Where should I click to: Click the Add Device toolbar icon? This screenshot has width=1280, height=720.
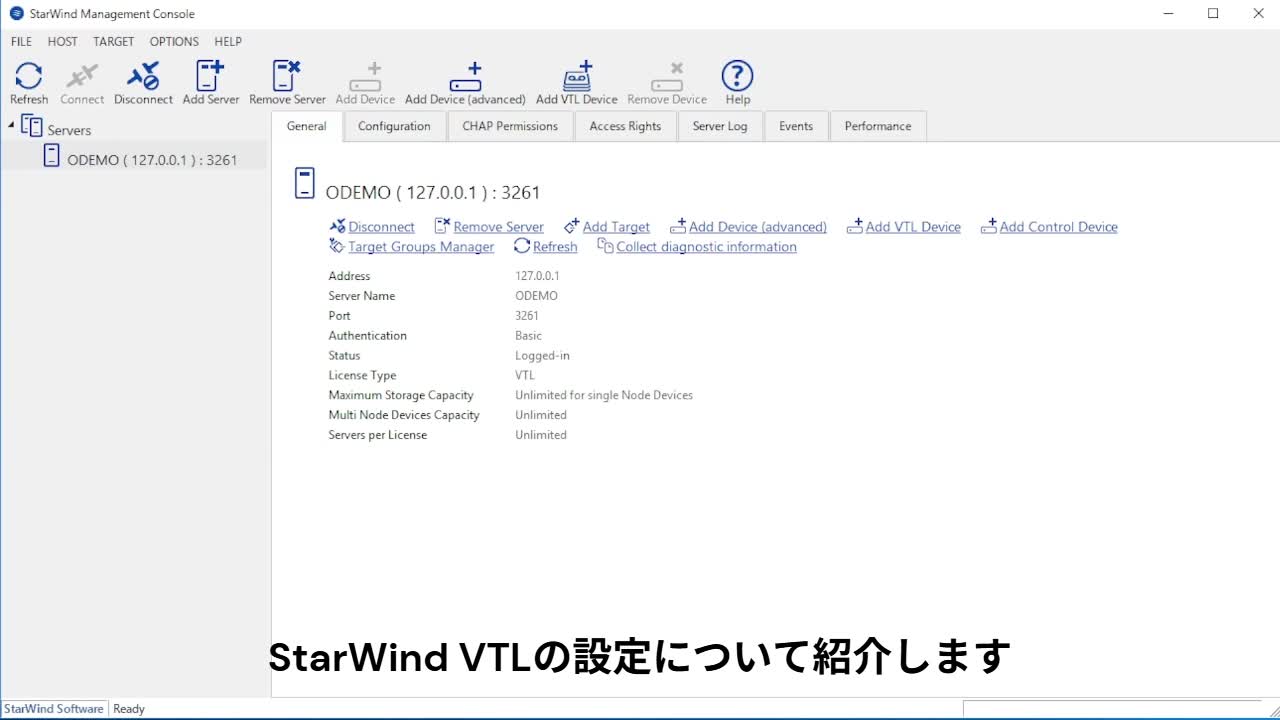365,76
